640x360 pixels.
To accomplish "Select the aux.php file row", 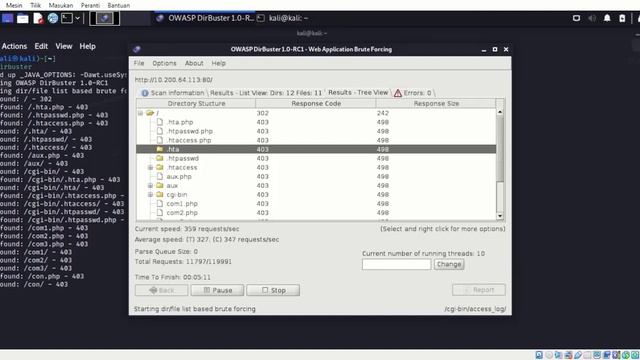I will point(316,176).
